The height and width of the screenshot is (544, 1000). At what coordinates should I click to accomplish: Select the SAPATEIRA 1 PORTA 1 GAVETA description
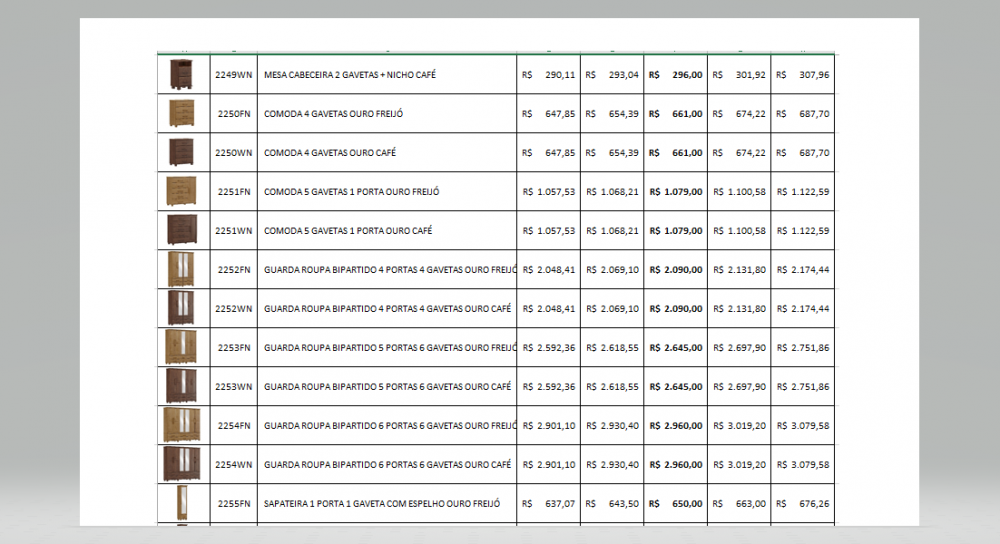click(382, 504)
